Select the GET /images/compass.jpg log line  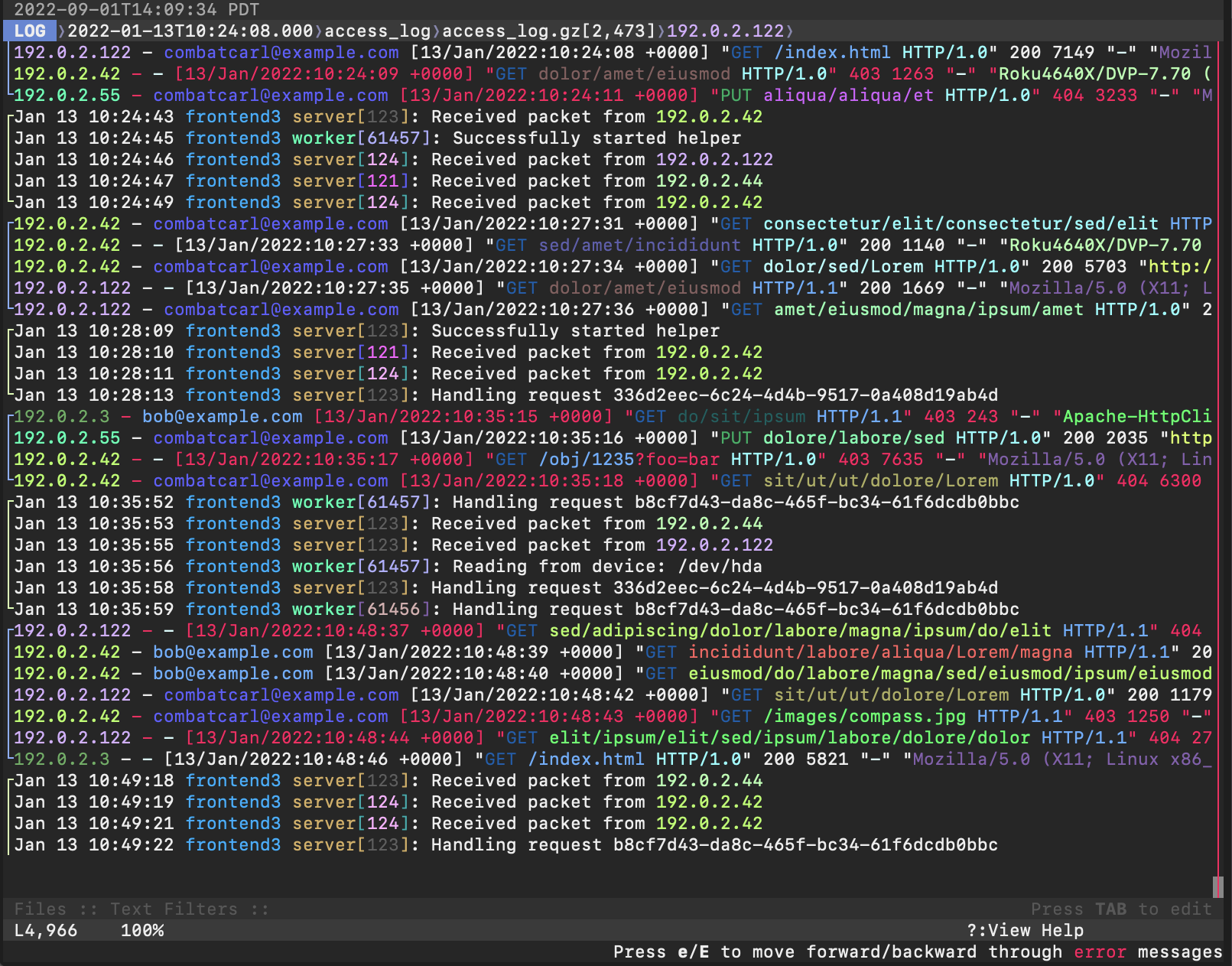click(535, 716)
